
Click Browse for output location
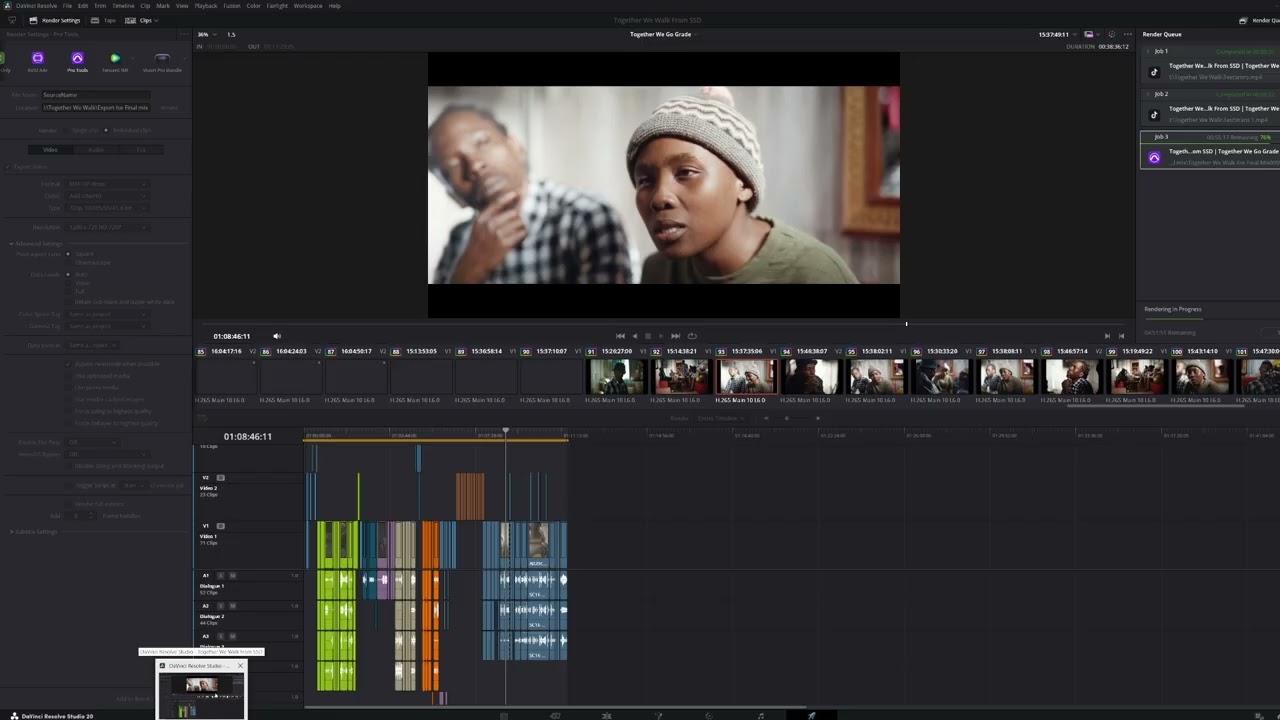170,108
